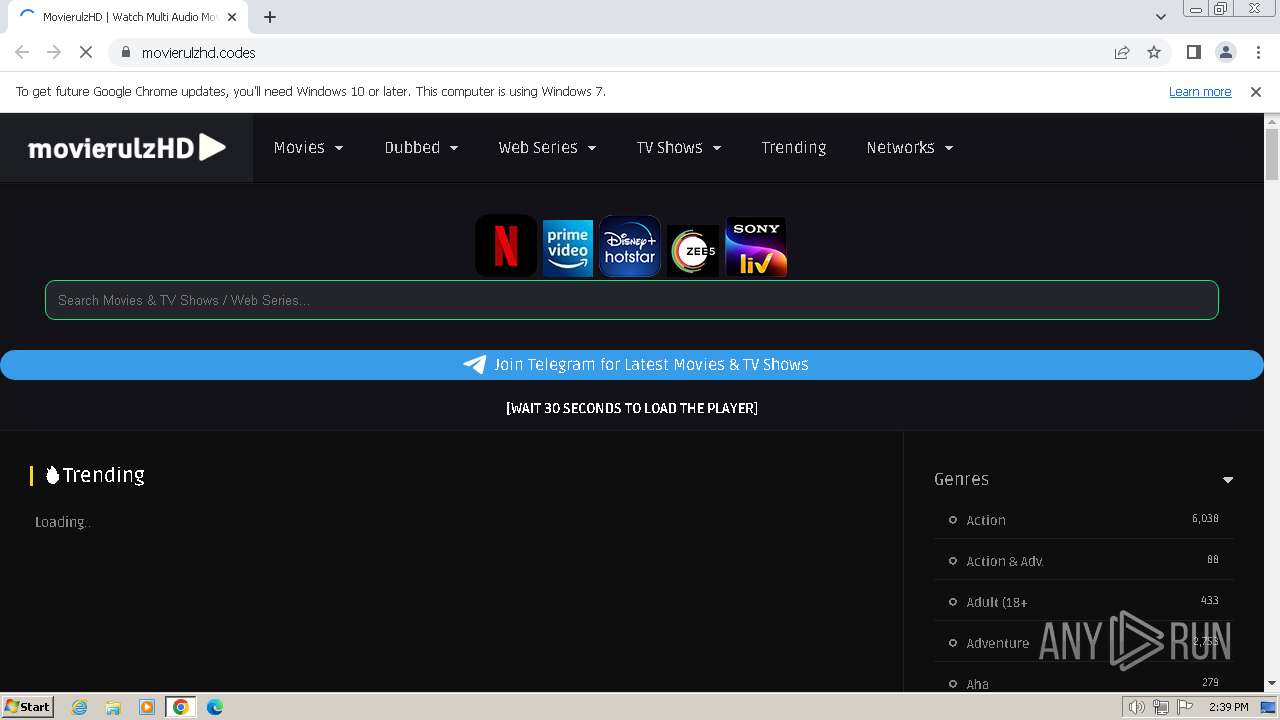The image size is (1280, 720).
Task: Select the Aha genre
Action: (x=977, y=684)
